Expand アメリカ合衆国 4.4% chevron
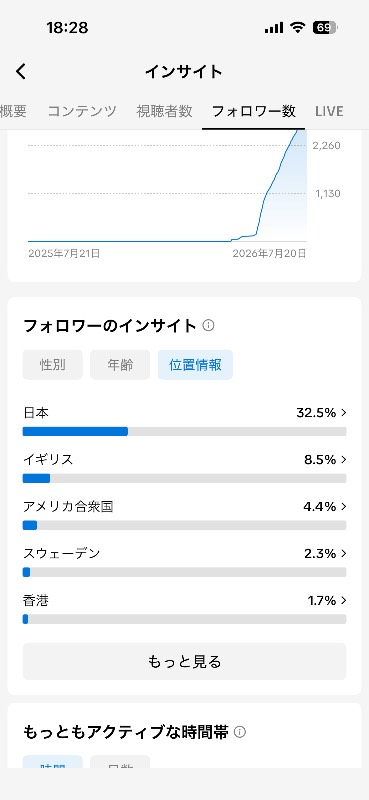 [x=343, y=507]
